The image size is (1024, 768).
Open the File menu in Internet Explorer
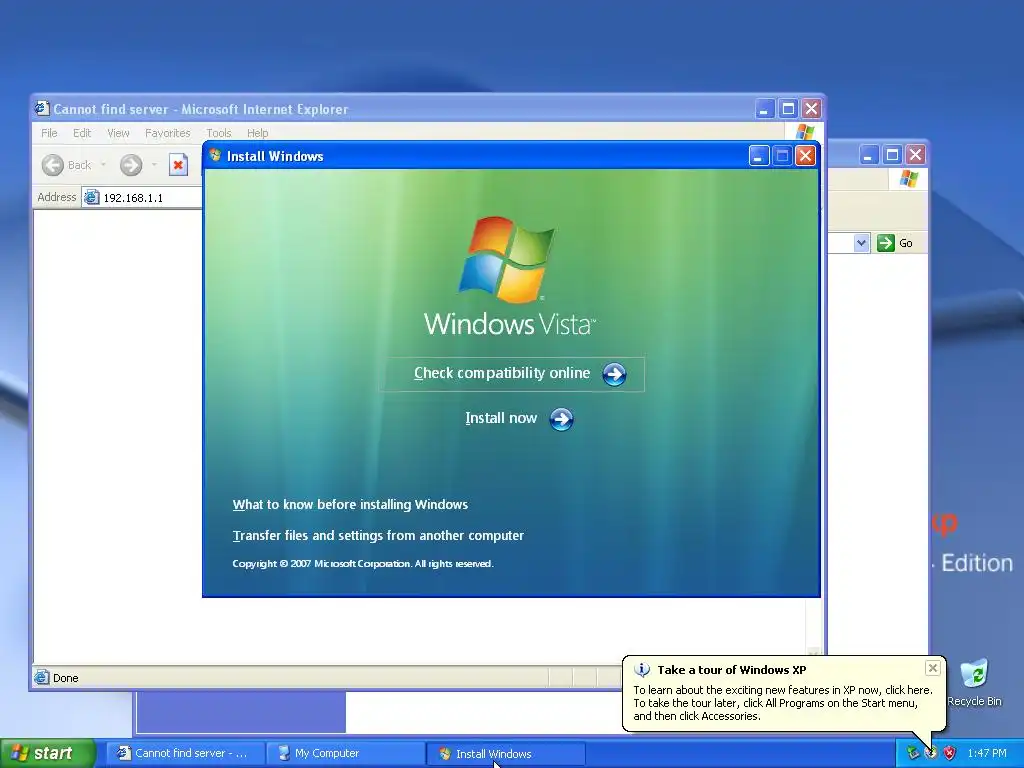pos(49,133)
